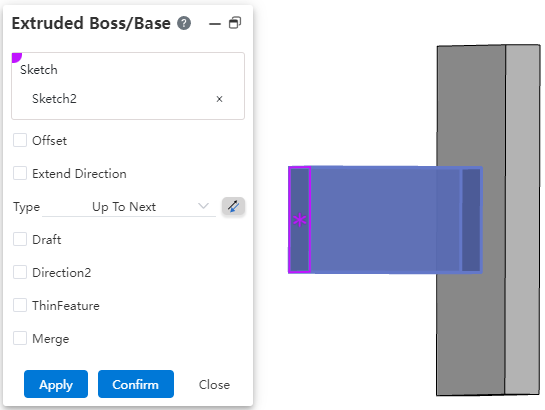Select the Sketch2 entry in Sketch field
This screenshot has width=545, height=410.
[x=54, y=99]
